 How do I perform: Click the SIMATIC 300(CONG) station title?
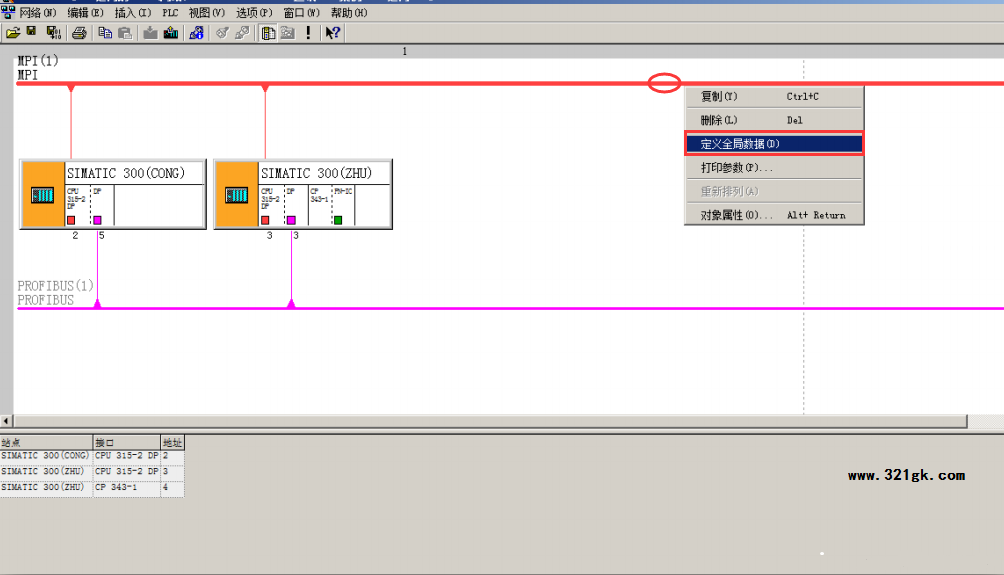tap(126, 174)
